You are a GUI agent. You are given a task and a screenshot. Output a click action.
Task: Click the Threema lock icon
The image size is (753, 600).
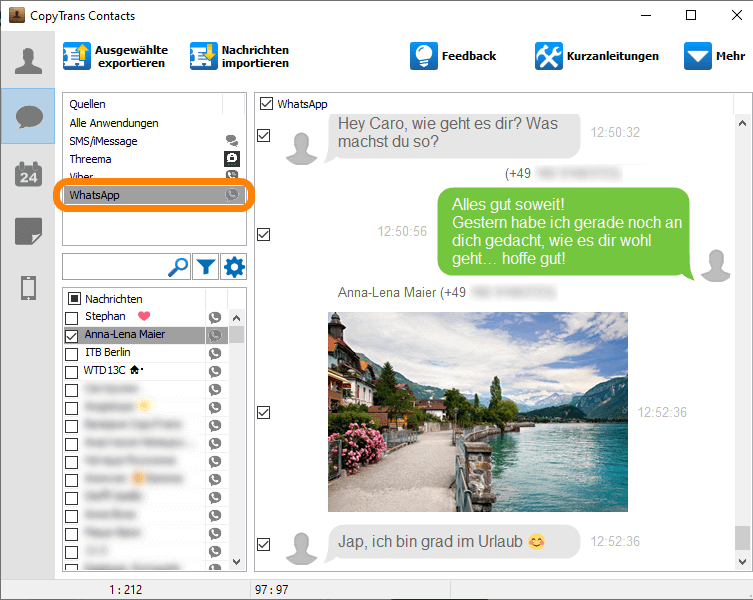[232, 159]
